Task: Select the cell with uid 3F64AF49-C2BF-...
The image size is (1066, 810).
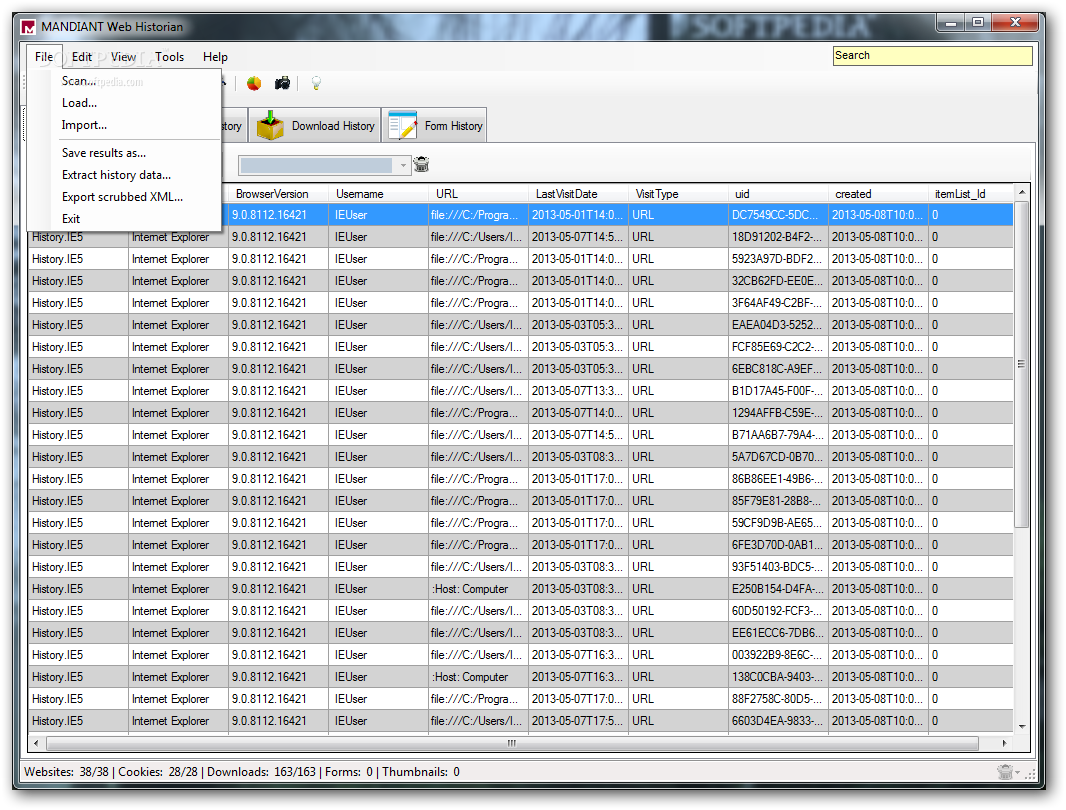Action: tap(778, 303)
